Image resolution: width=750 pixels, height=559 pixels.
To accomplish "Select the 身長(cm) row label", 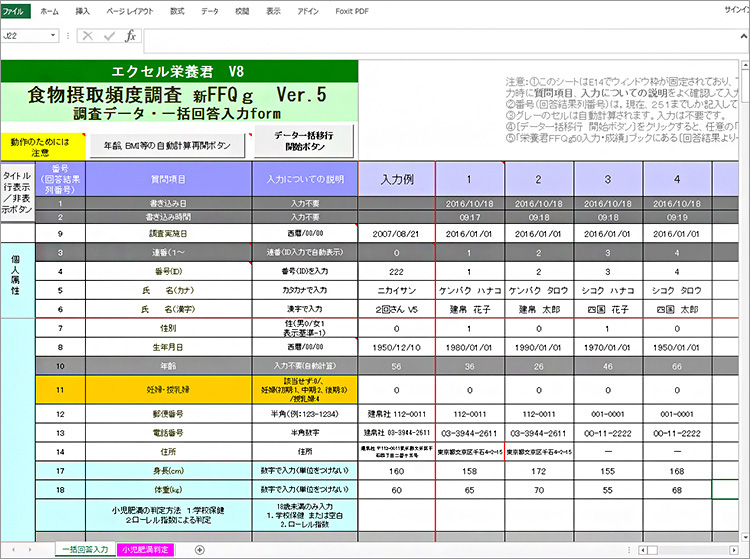I will coord(168,471).
